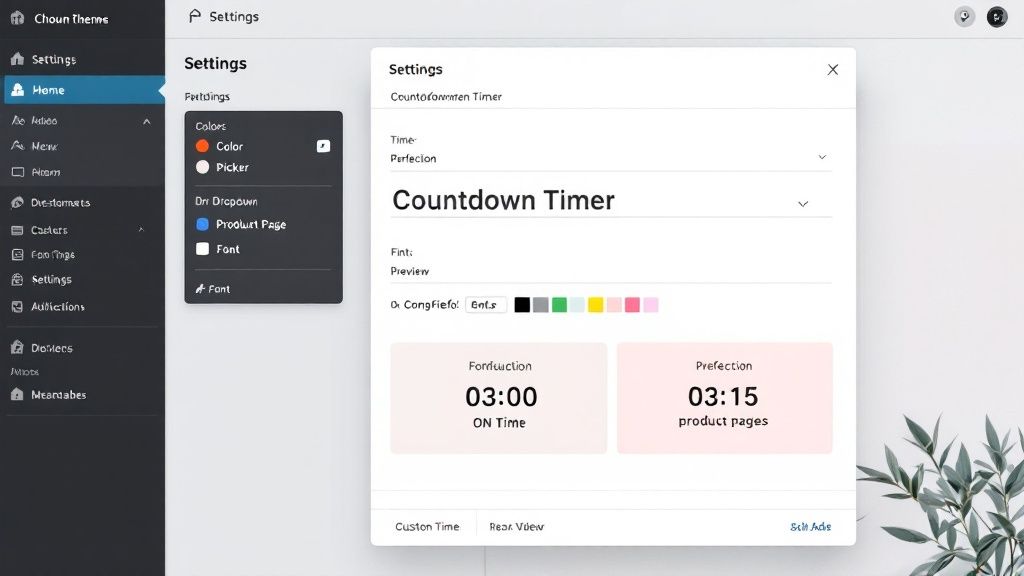The image size is (1024, 576).
Task: Collapse the Adloo sidebar section chevron
Action: coord(146,121)
